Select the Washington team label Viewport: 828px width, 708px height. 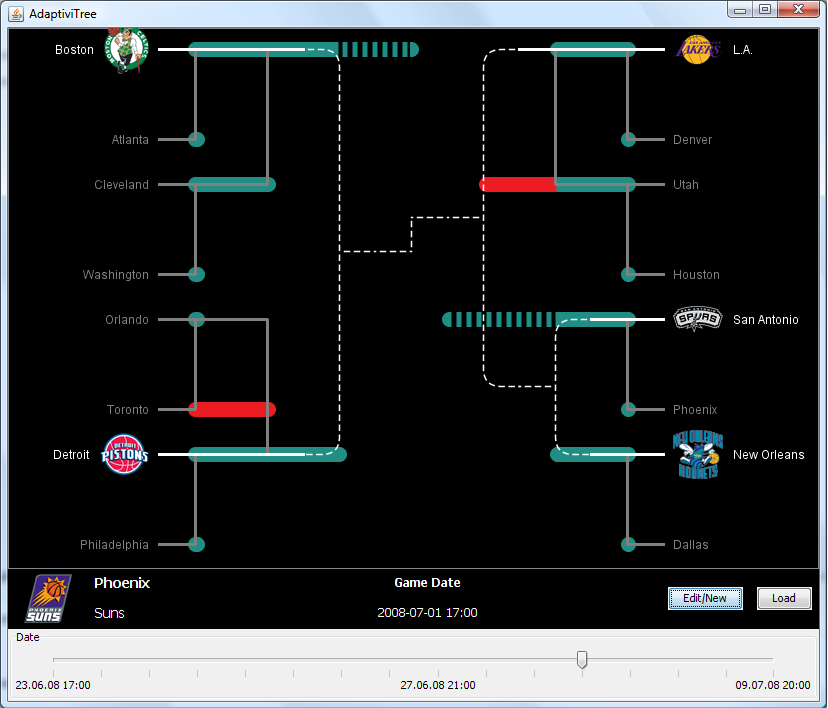coord(116,275)
